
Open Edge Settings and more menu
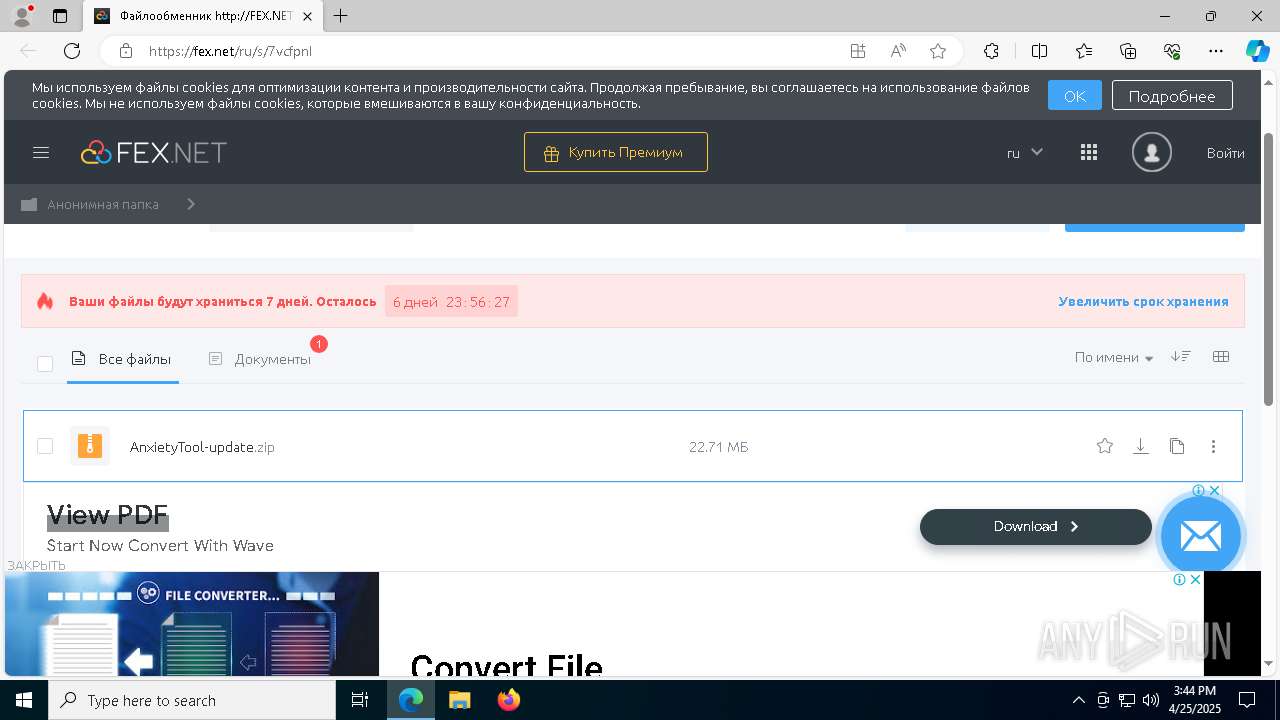tap(1216, 51)
